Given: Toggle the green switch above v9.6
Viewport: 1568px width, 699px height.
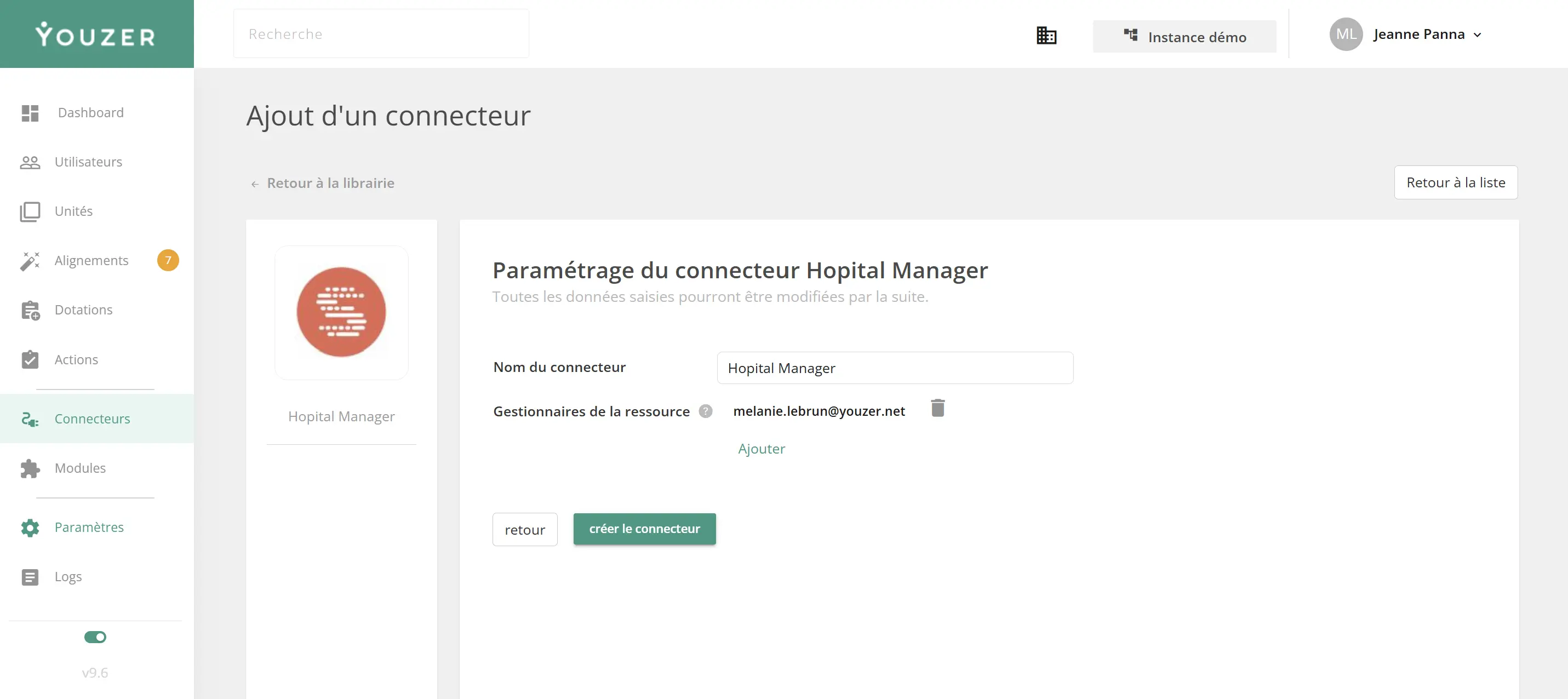Looking at the screenshot, I should (x=95, y=637).
